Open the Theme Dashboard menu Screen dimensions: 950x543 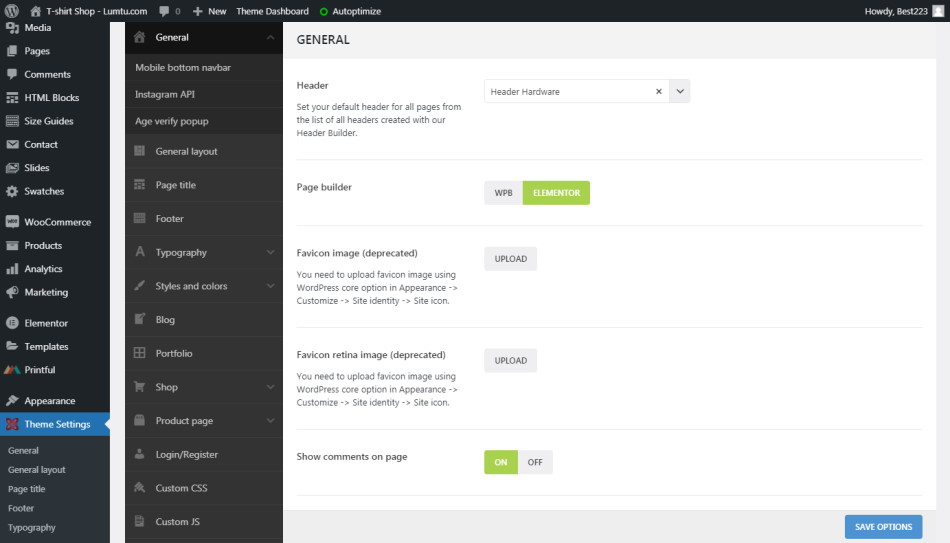272,11
